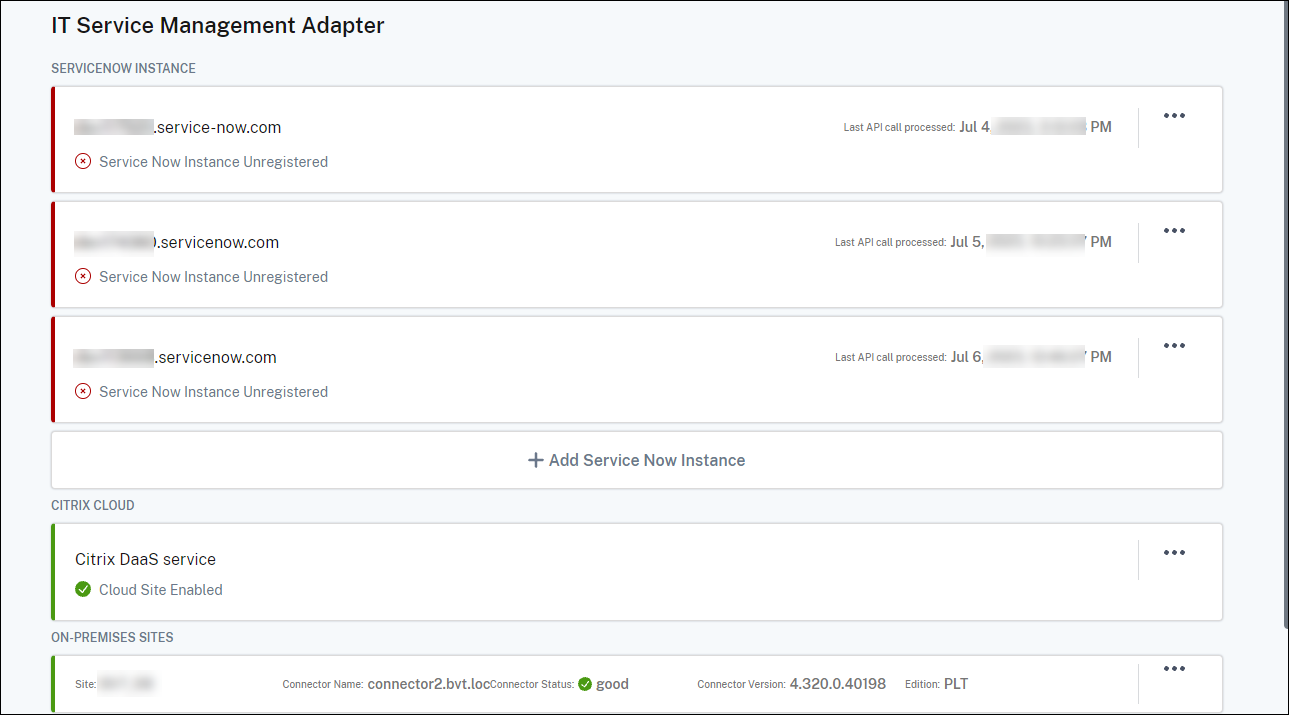Click green Connector Status good icon

click(585, 684)
